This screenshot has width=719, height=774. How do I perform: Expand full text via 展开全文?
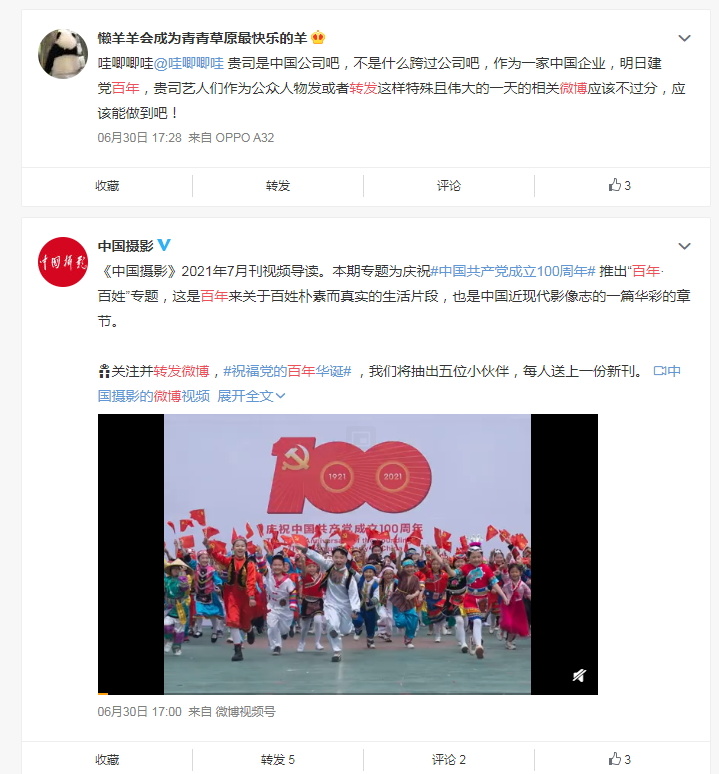click(251, 396)
